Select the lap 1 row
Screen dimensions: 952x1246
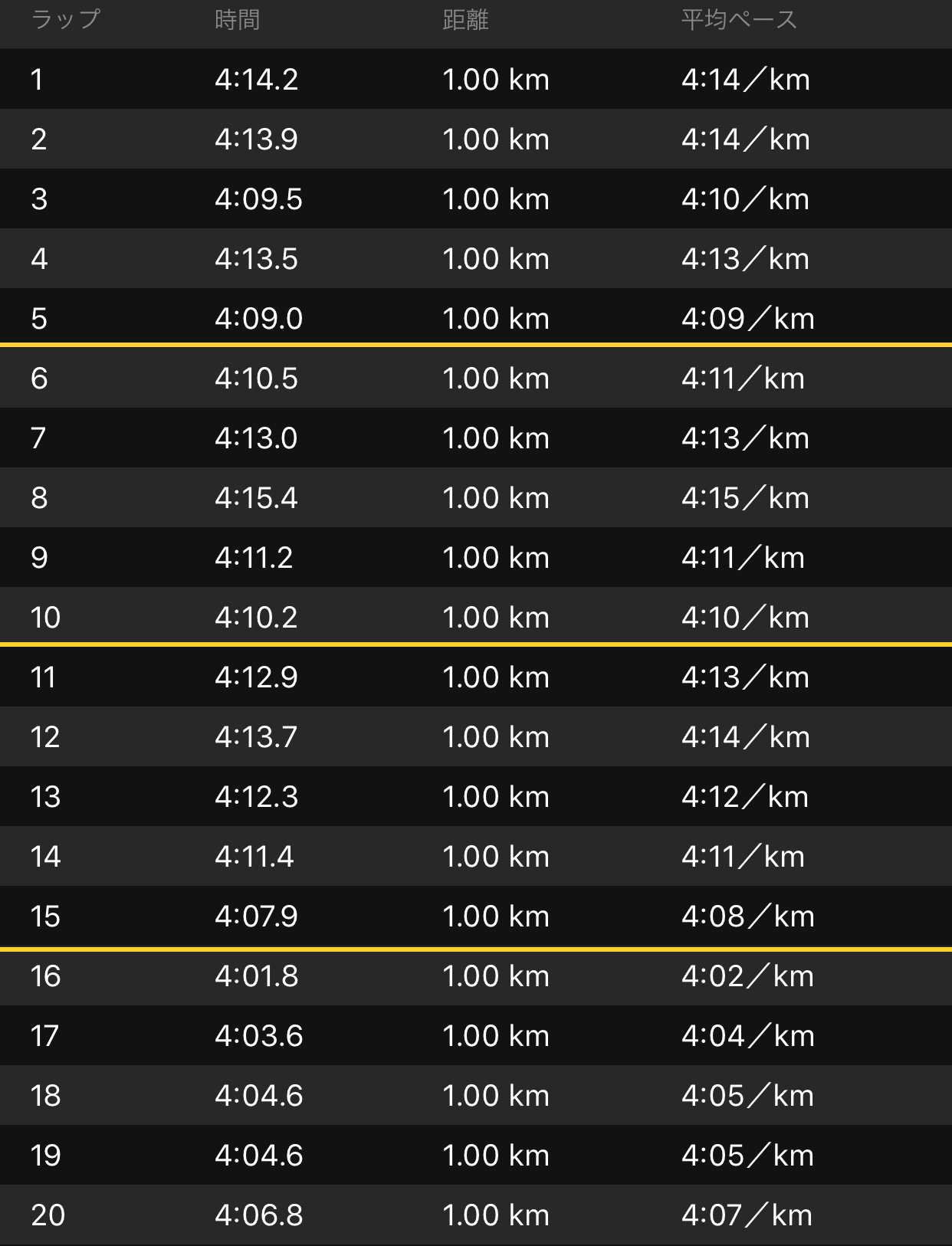(x=476, y=79)
